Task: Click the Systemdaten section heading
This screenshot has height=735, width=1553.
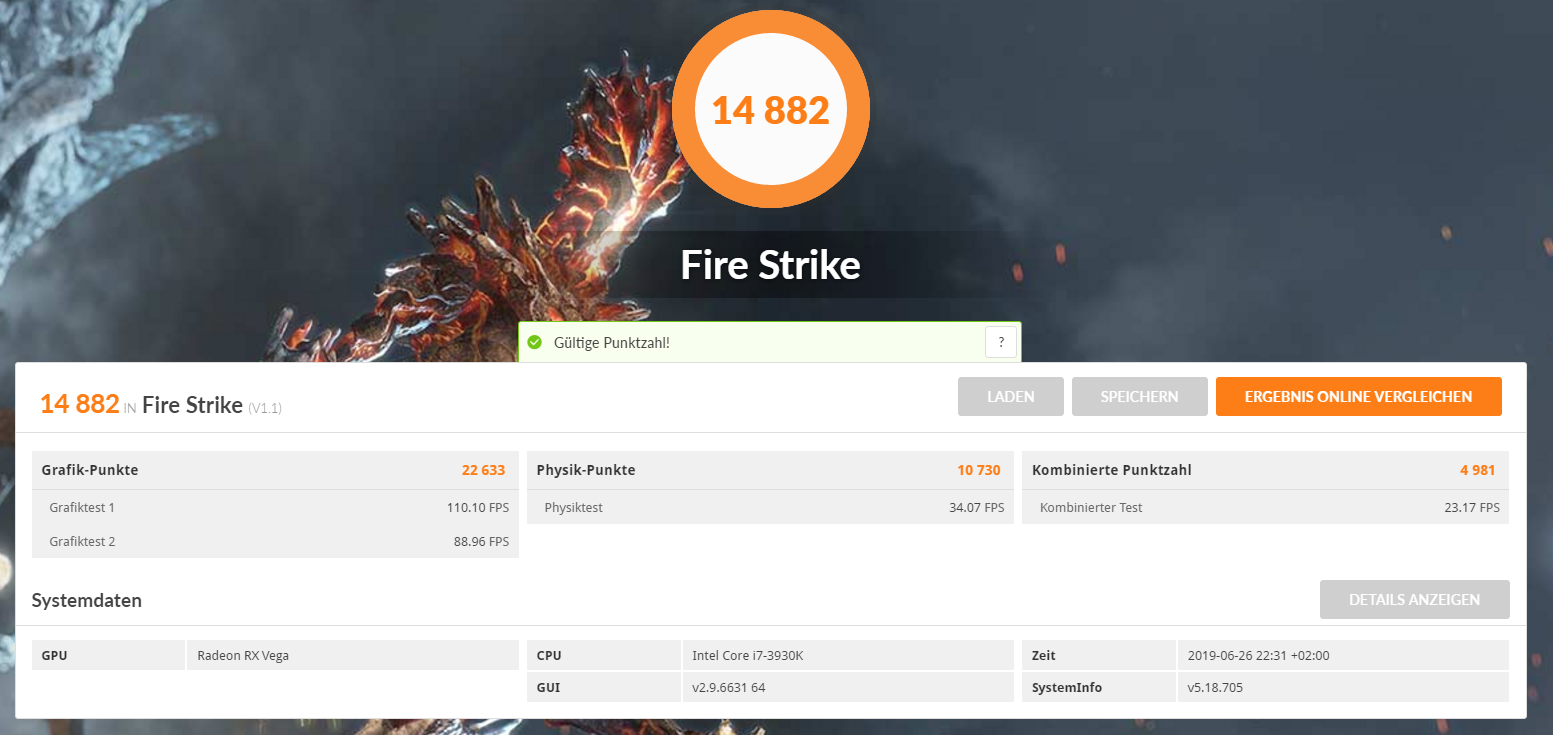Action: click(x=87, y=601)
